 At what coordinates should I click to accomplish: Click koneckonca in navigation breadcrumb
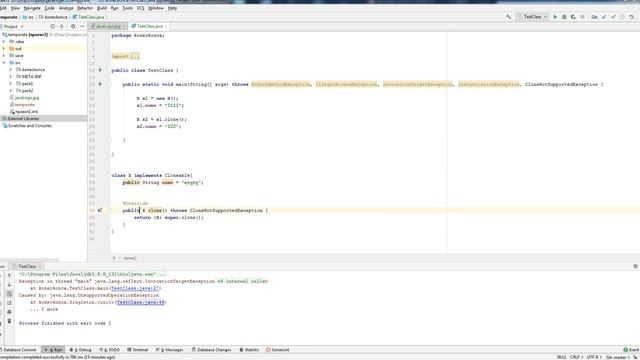pos(53,17)
